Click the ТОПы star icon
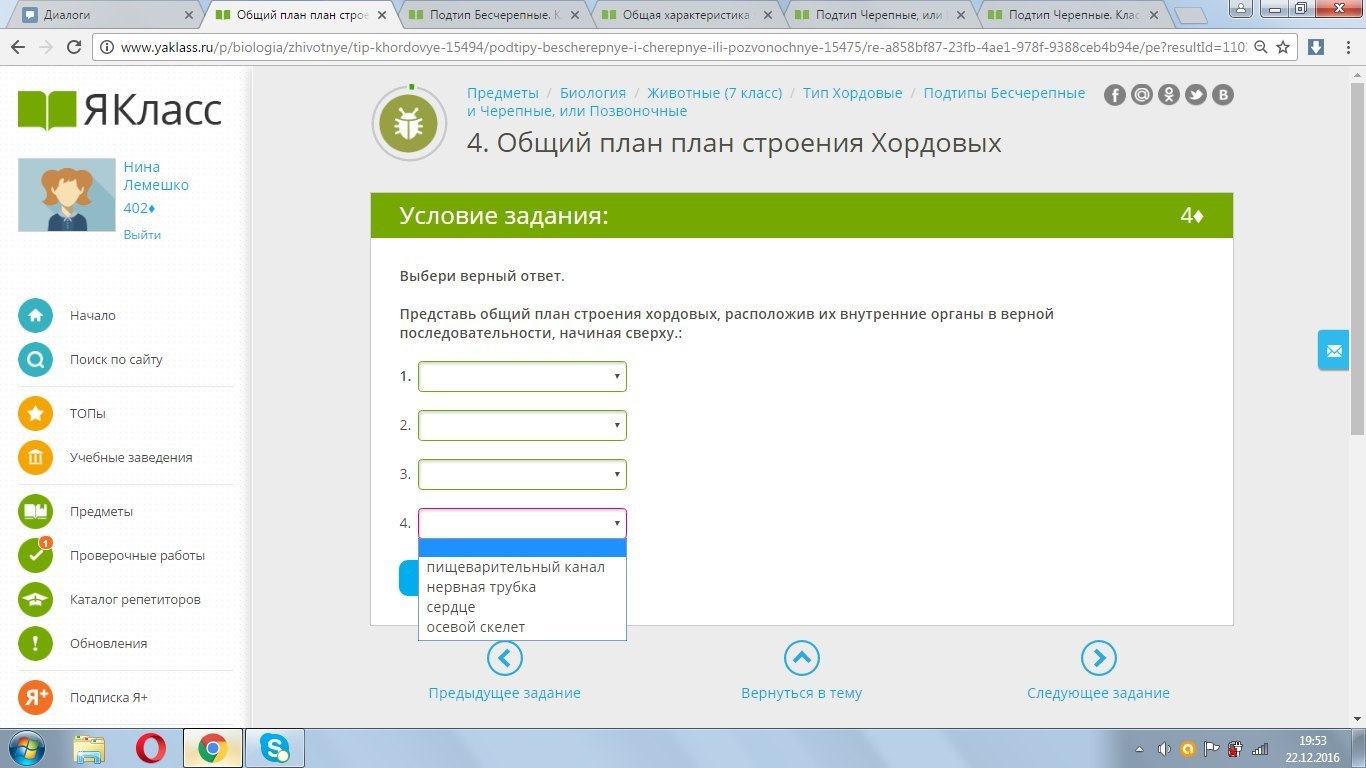Viewport: 1366px width, 768px height. (36, 413)
